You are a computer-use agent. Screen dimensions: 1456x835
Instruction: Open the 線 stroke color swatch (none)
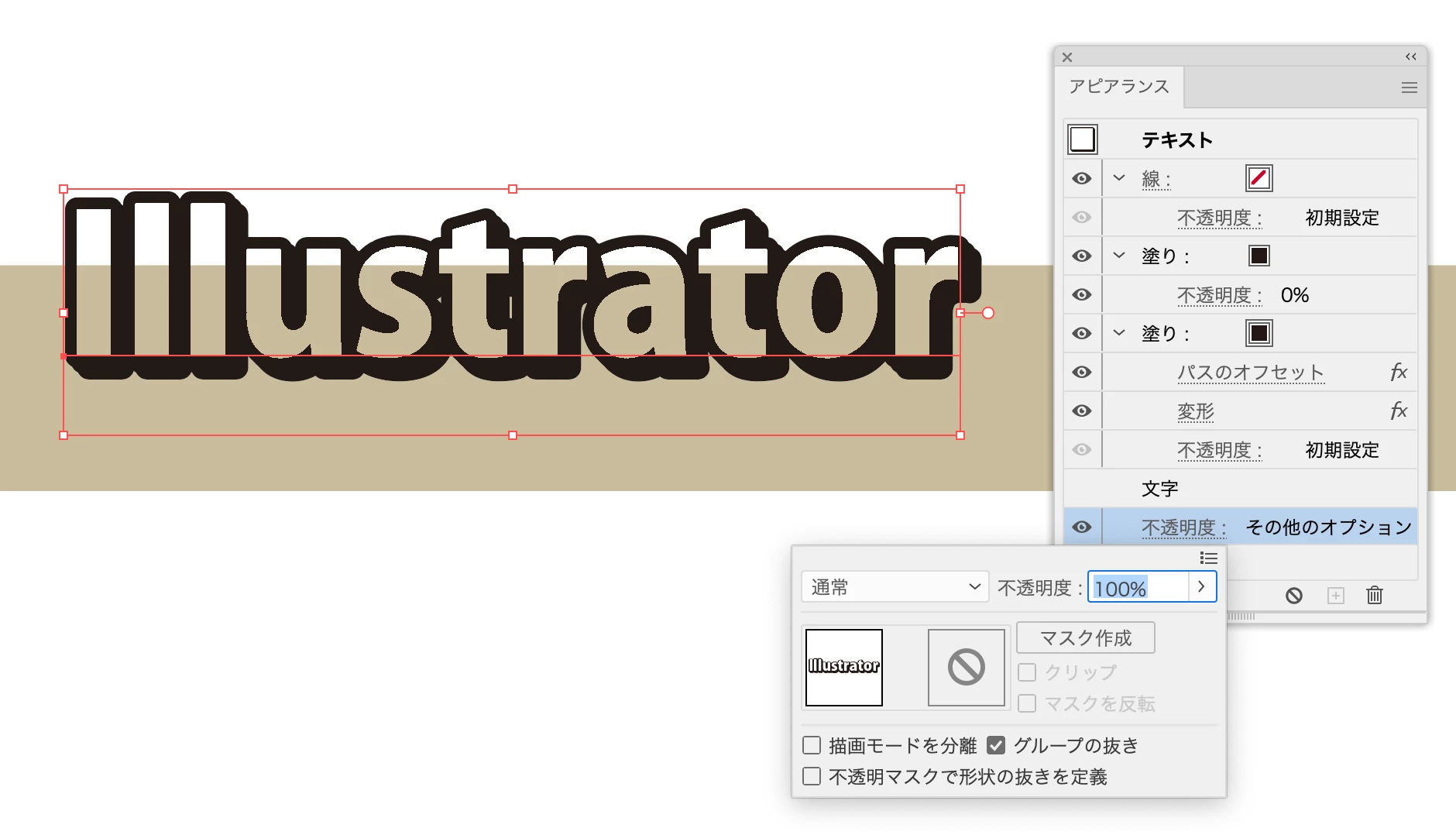[1259, 178]
